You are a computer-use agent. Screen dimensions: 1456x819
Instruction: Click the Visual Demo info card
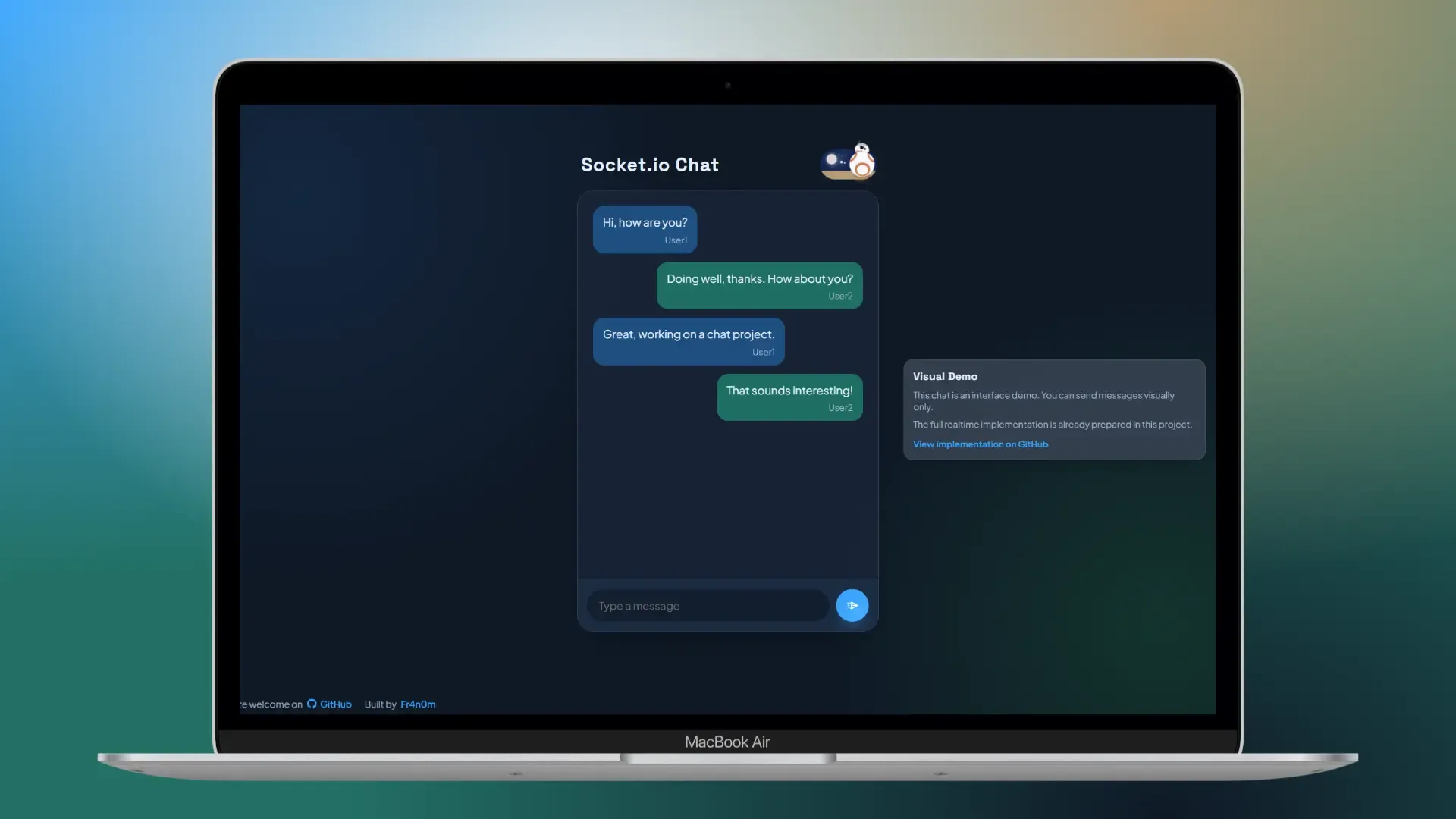1053,409
